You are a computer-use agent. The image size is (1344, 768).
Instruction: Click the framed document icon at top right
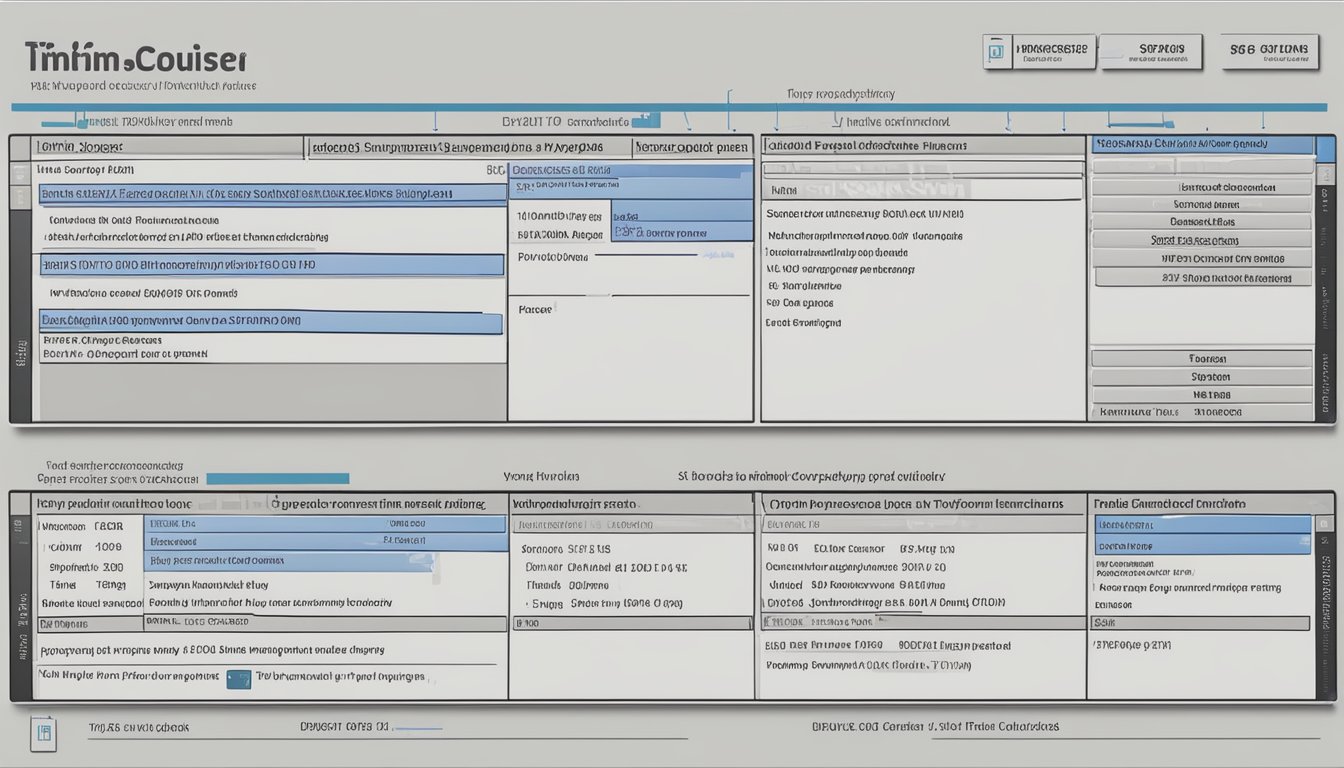(996, 48)
